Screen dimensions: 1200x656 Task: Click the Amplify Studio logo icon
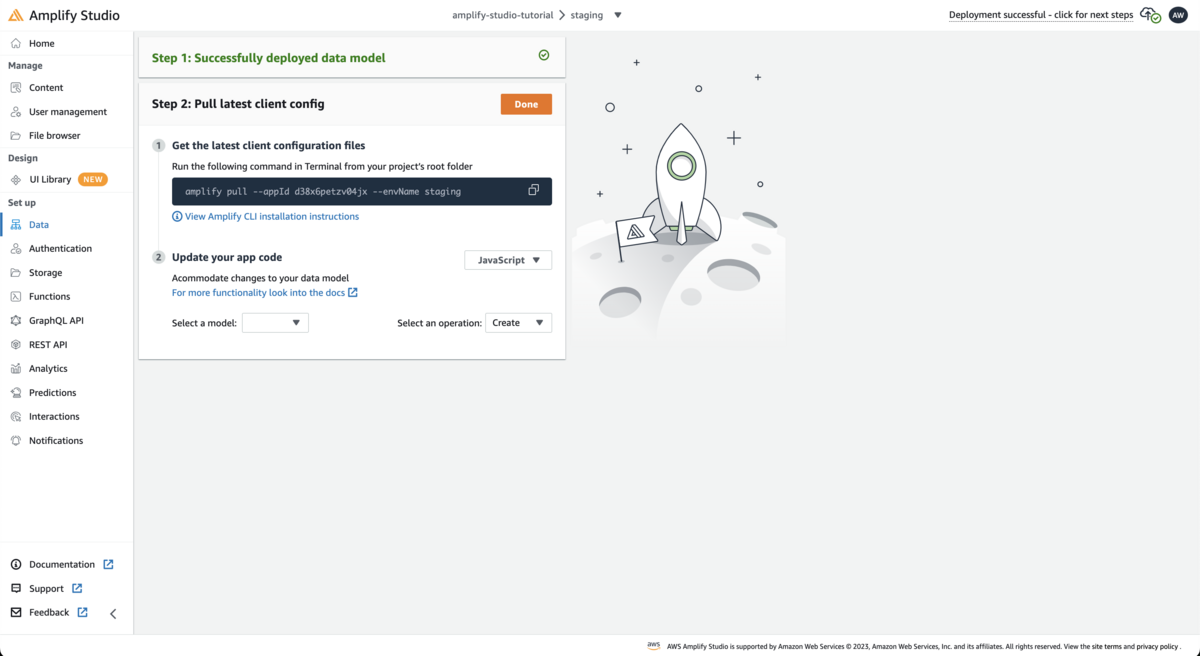(16, 15)
